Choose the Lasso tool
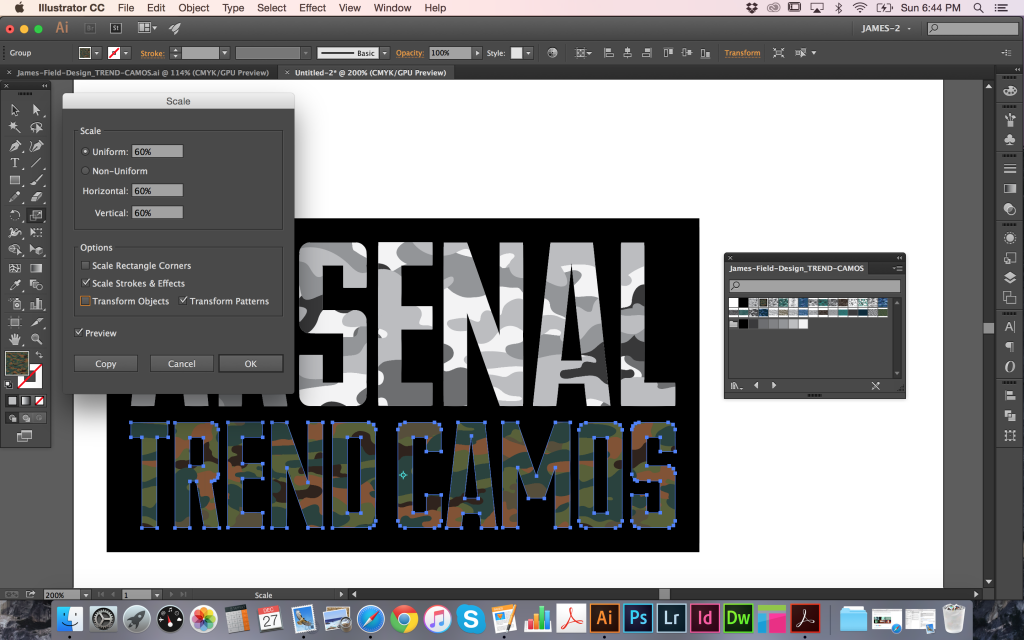Viewport: 1024px width, 640px height. [x=36, y=127]
